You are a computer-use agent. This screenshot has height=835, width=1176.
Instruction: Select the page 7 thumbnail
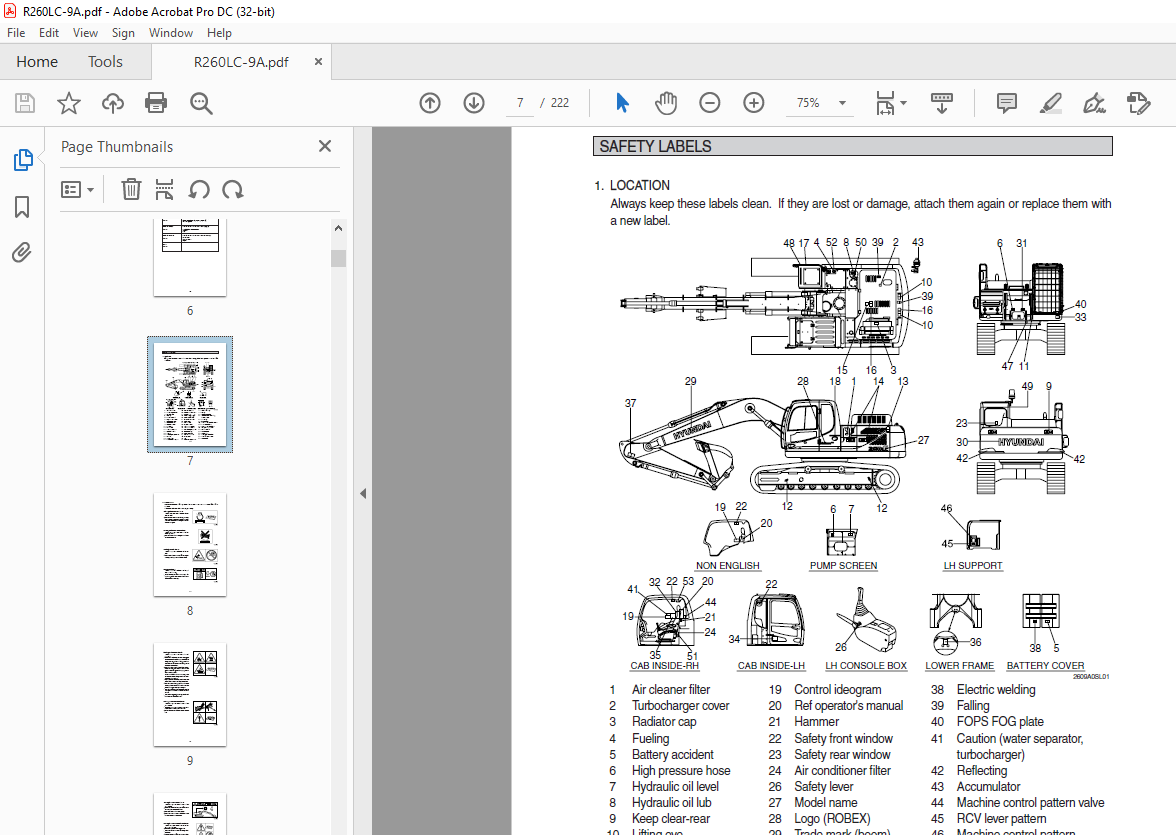point(190,395)
